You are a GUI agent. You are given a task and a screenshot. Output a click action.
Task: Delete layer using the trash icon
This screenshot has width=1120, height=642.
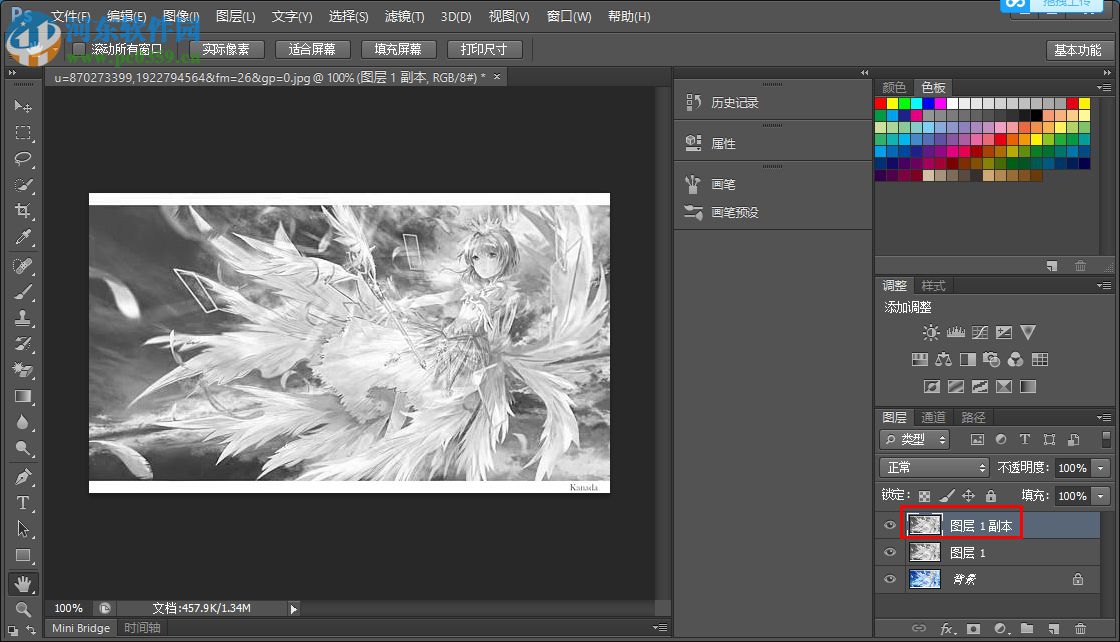(1080, 628)
